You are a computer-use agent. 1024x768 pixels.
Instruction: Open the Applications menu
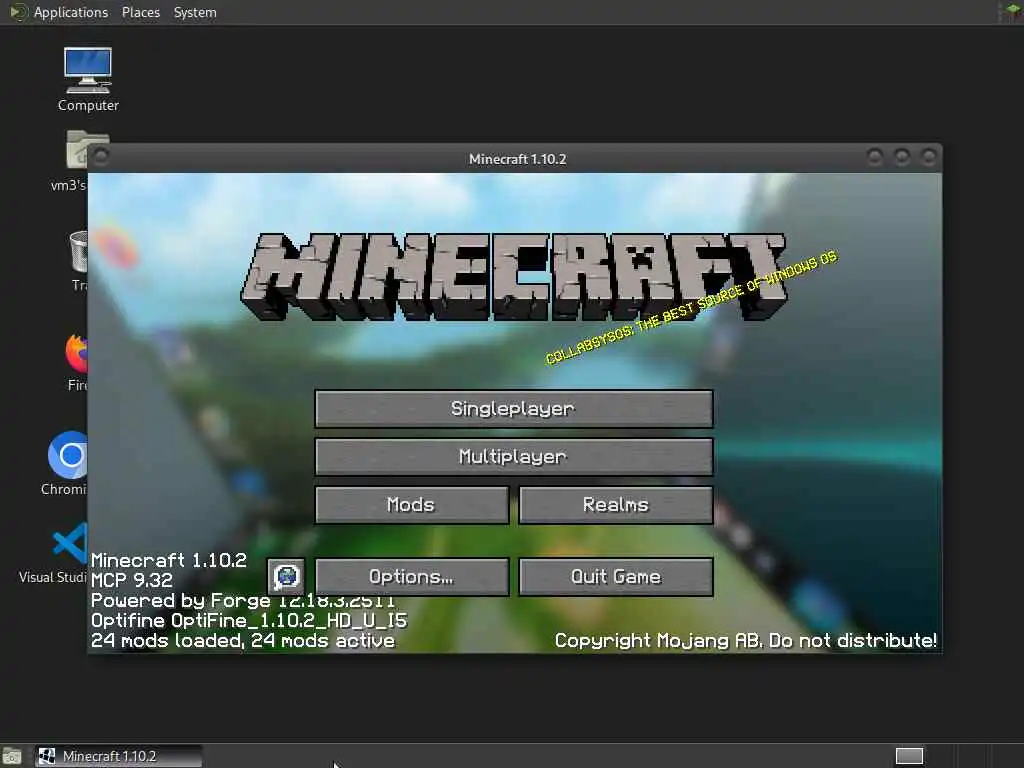pyautogui.click(x=71, y=12)
